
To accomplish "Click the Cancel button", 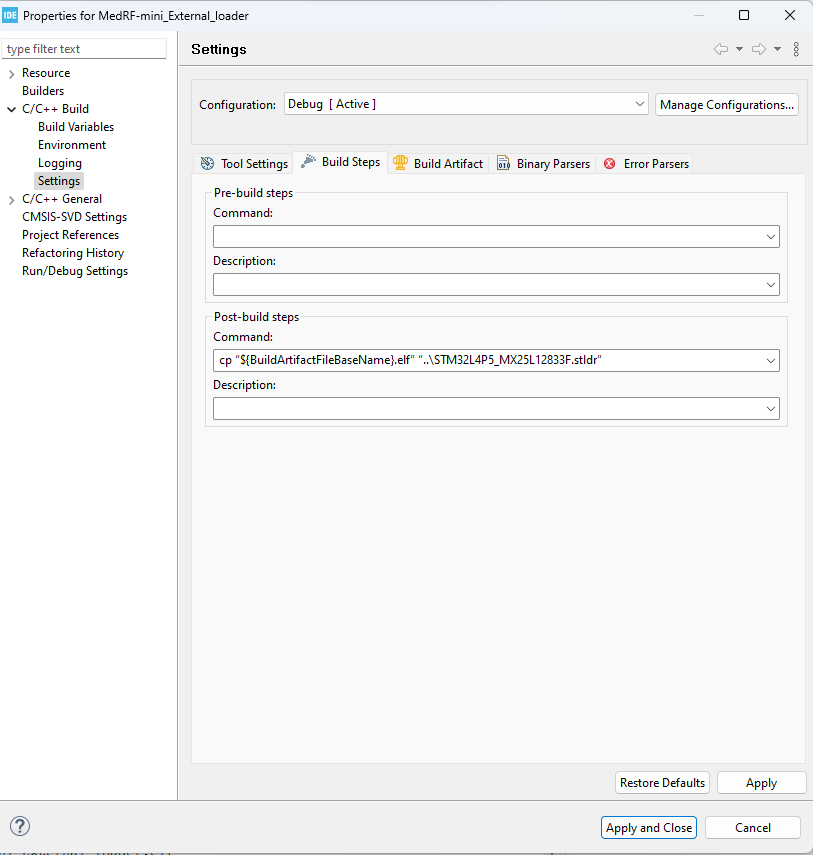I will (x=752, y=828).
